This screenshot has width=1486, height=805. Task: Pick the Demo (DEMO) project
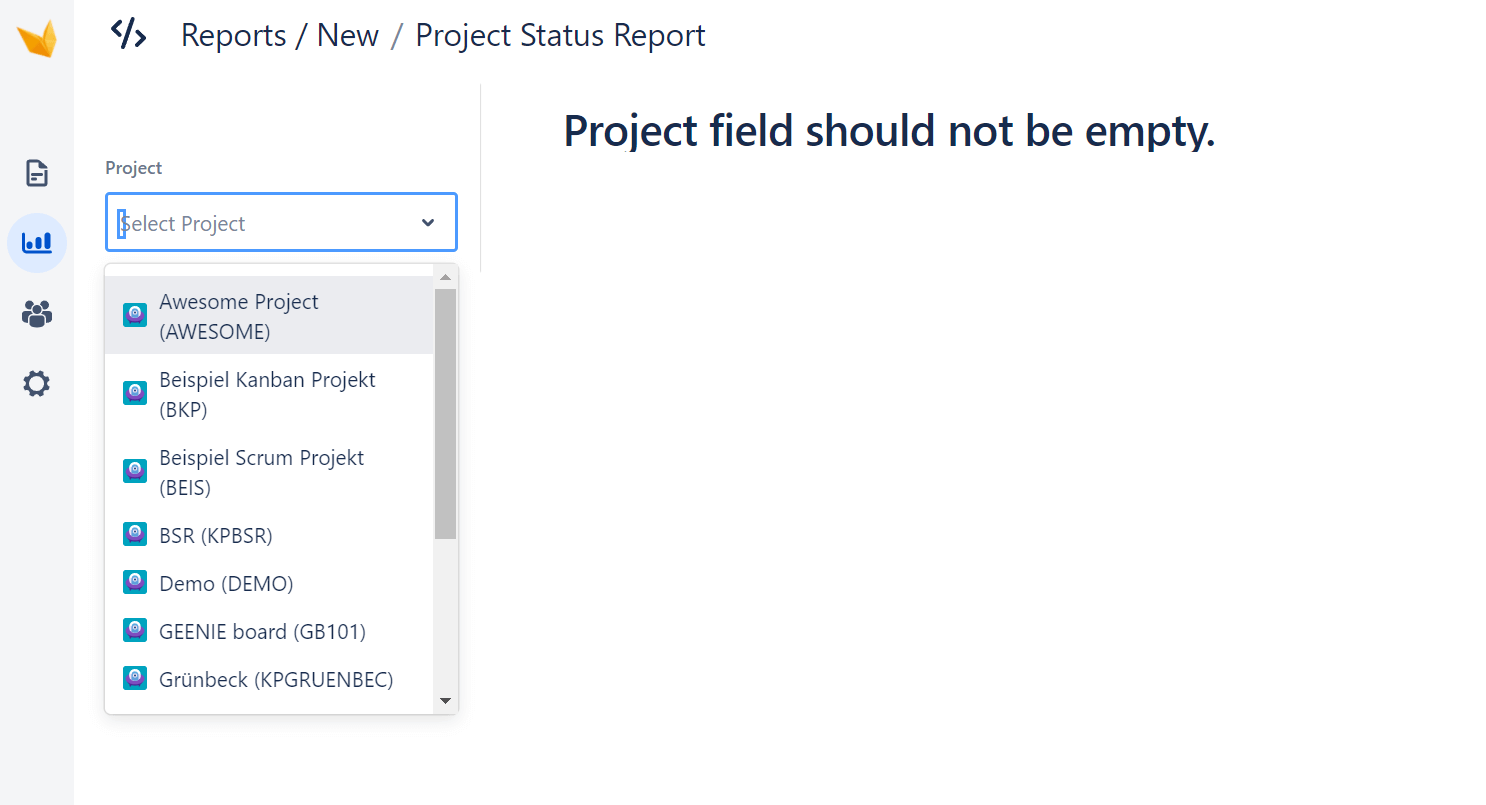pyautogui.click(x=269, y=583)
